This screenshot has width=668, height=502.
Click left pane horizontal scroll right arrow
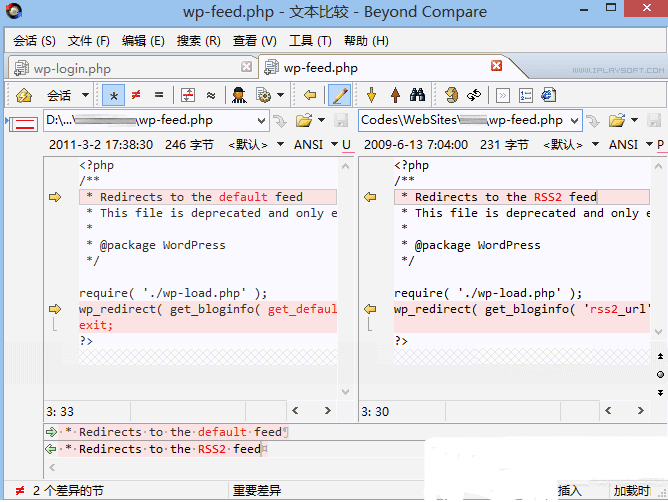point(327,411)
